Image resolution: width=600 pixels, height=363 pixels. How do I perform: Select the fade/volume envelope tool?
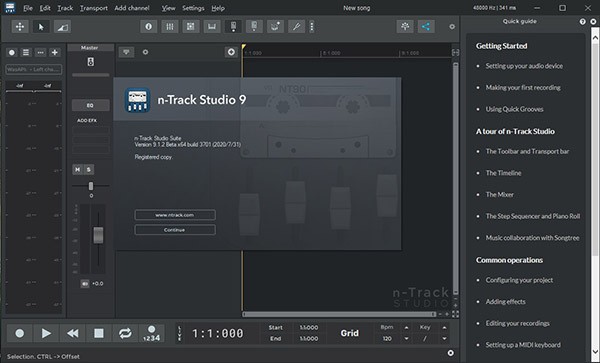[62, 27]
